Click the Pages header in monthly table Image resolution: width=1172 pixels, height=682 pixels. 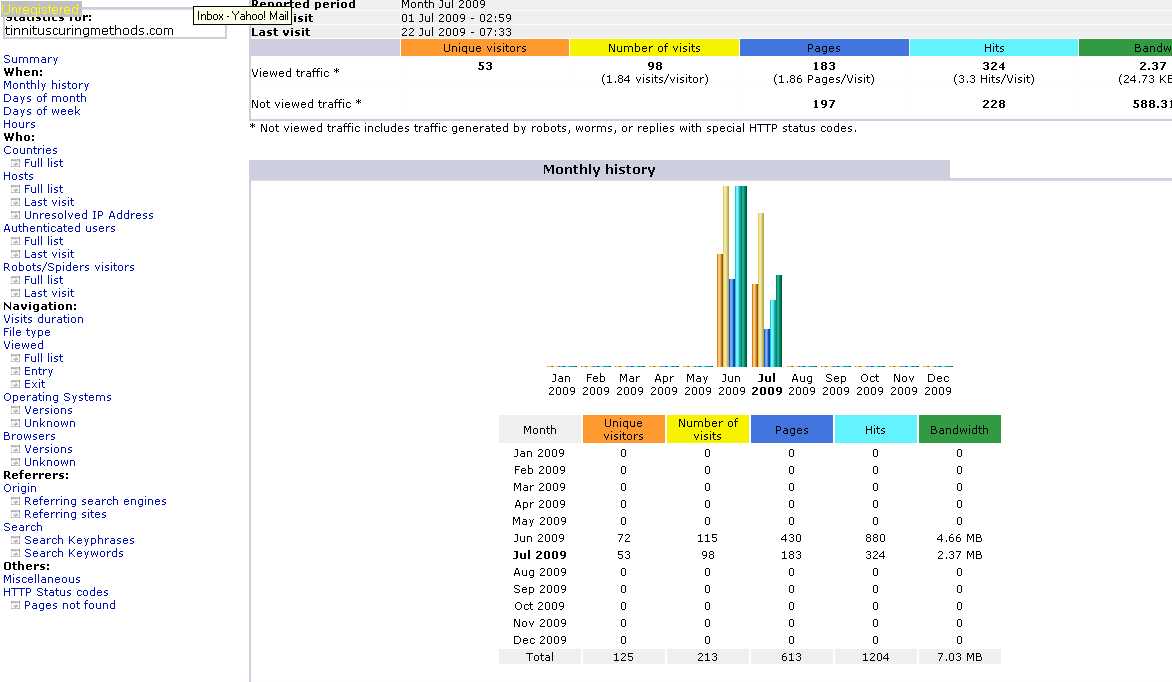click(792, 430)
